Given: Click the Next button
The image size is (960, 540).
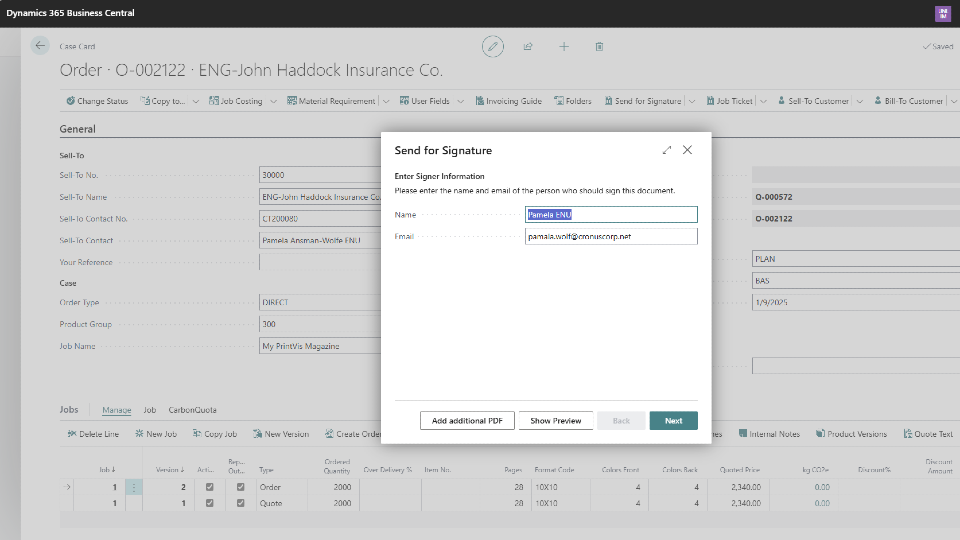Looking at the screenshot, I should click(673, 421).
